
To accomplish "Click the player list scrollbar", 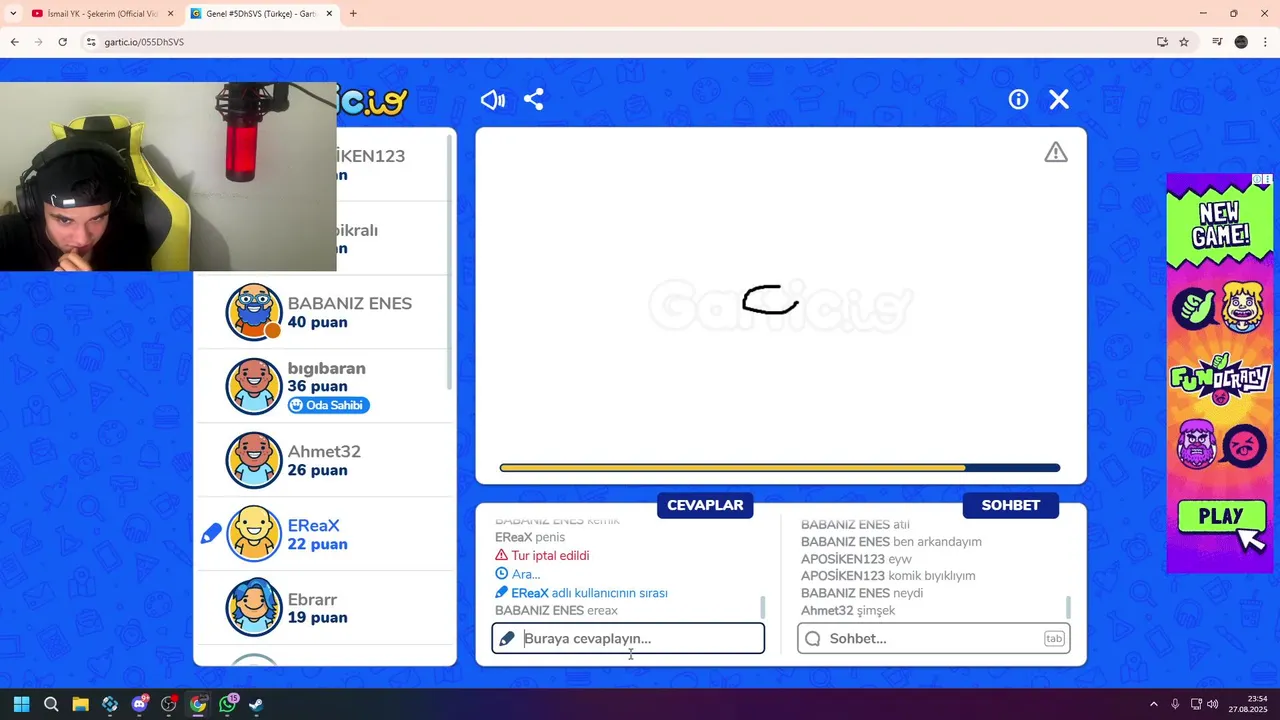I will coord(451,260).
